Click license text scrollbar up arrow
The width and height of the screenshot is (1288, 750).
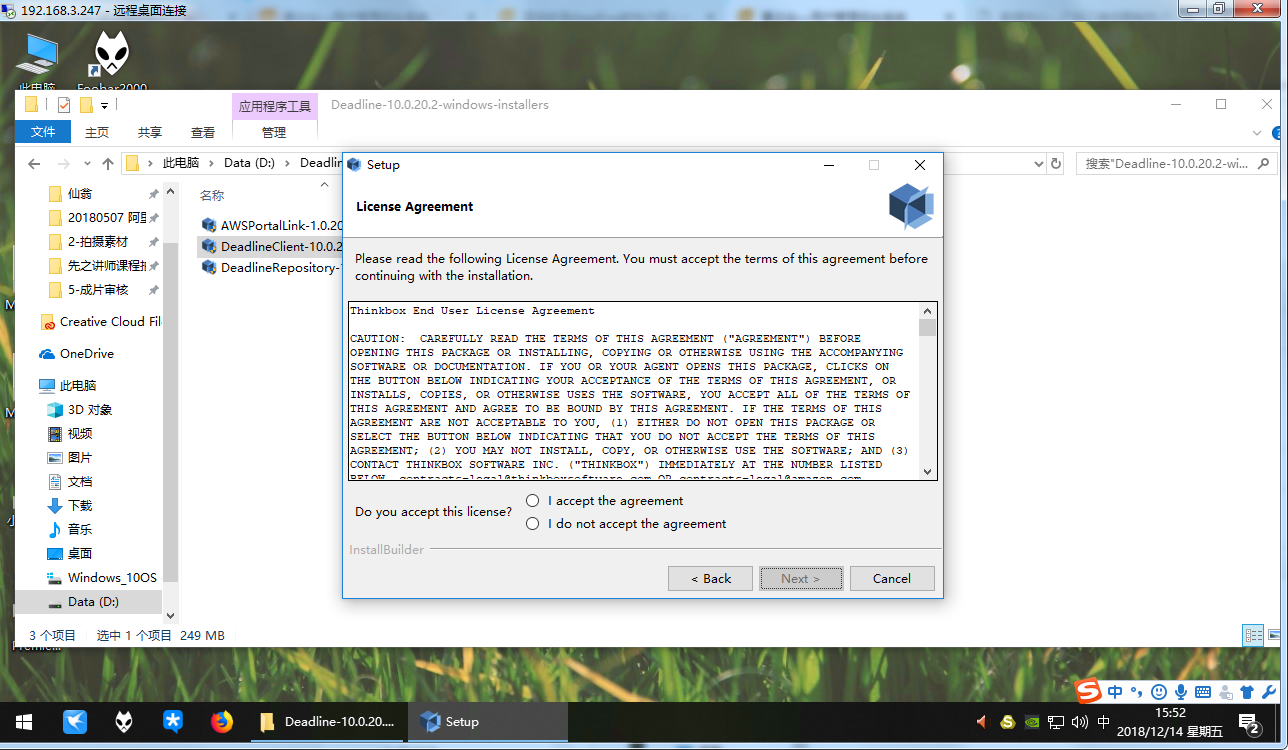pos(928,310)
